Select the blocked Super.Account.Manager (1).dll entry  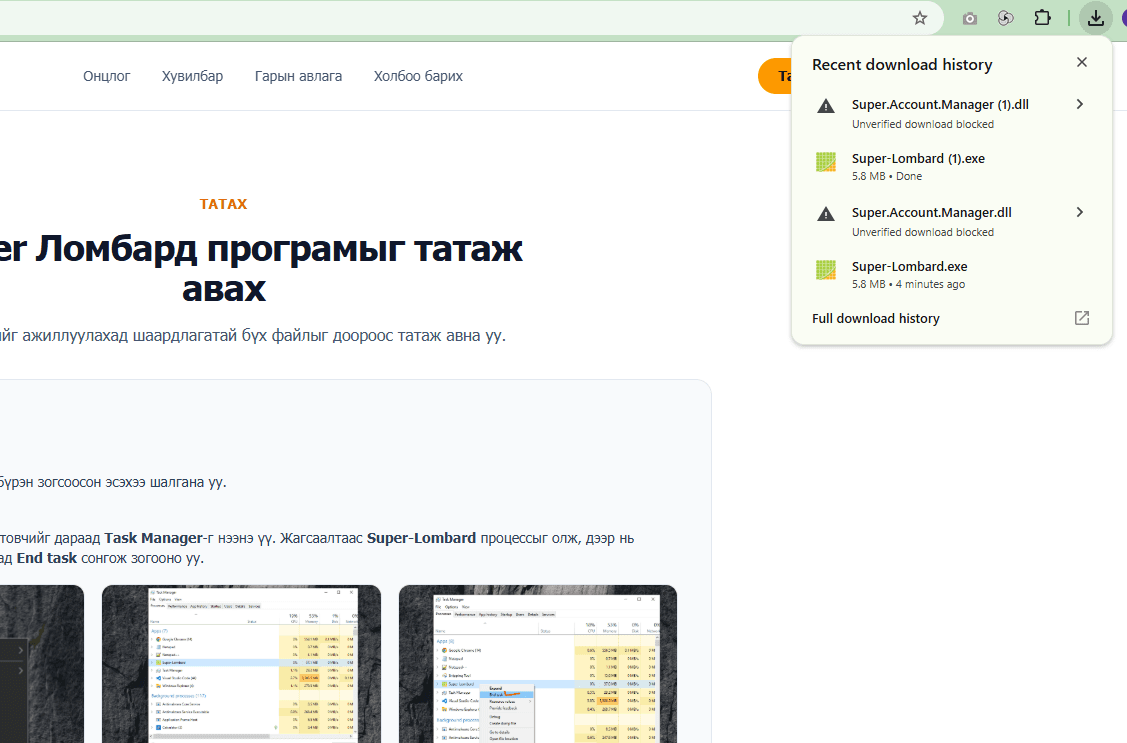pyautogui.click(x=951, y=114)
